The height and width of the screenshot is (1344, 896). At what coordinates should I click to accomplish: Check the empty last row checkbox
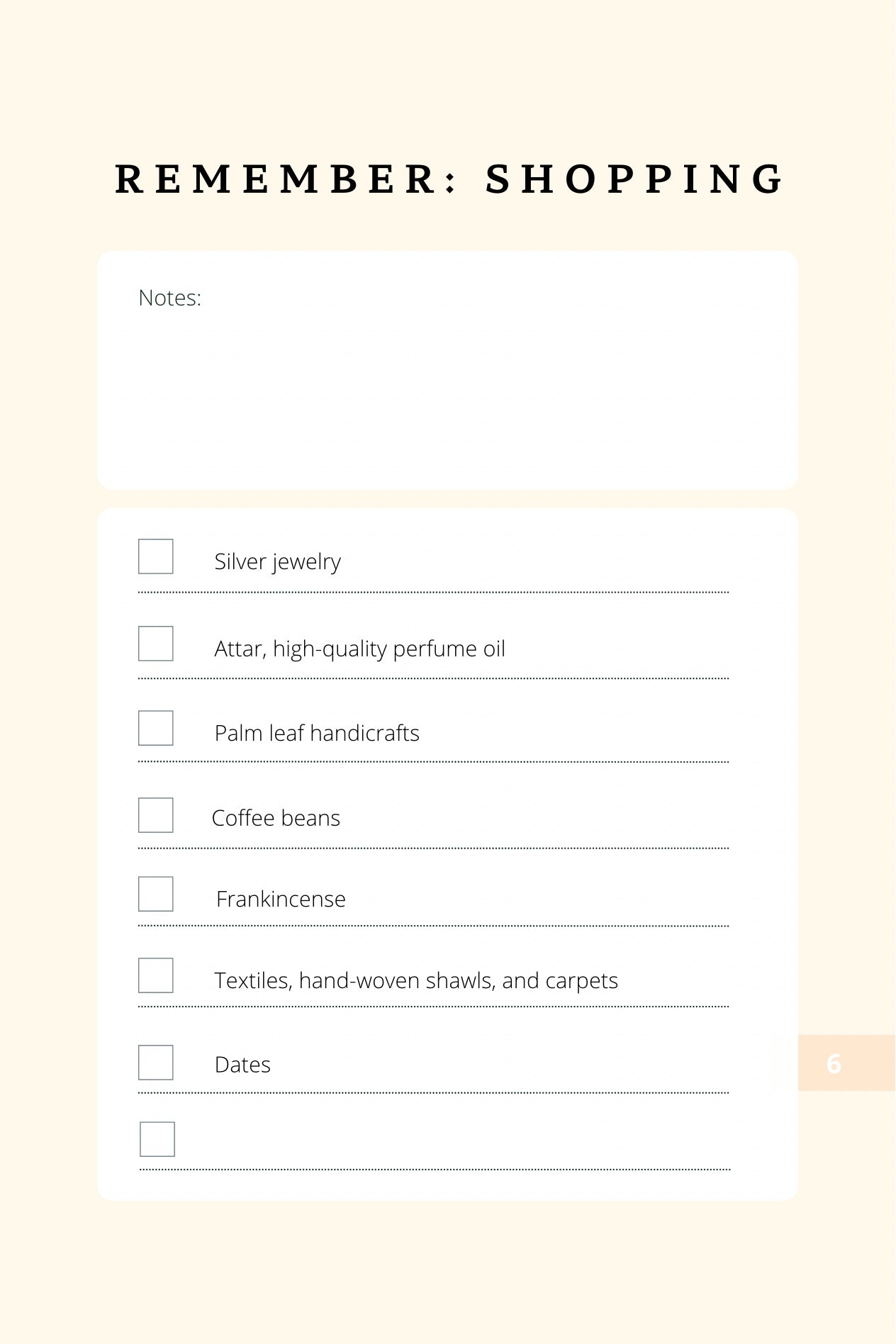[157, 1139]
